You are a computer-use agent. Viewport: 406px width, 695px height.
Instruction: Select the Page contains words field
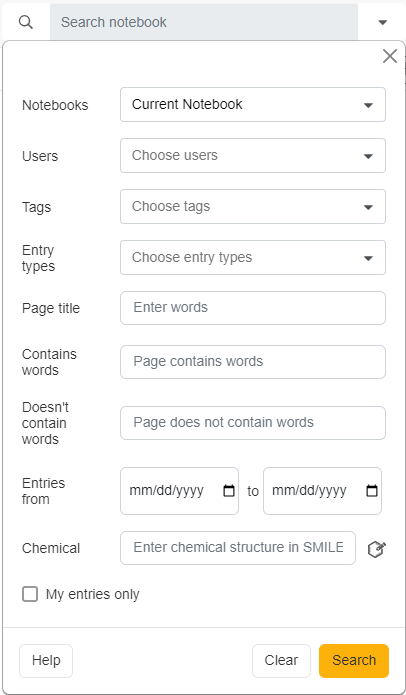coord(253,362)
